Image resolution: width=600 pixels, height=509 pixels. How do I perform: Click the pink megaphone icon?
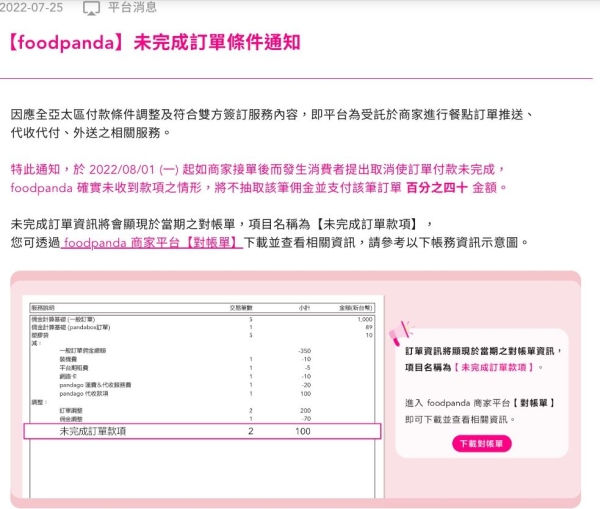tap(401, 329)
